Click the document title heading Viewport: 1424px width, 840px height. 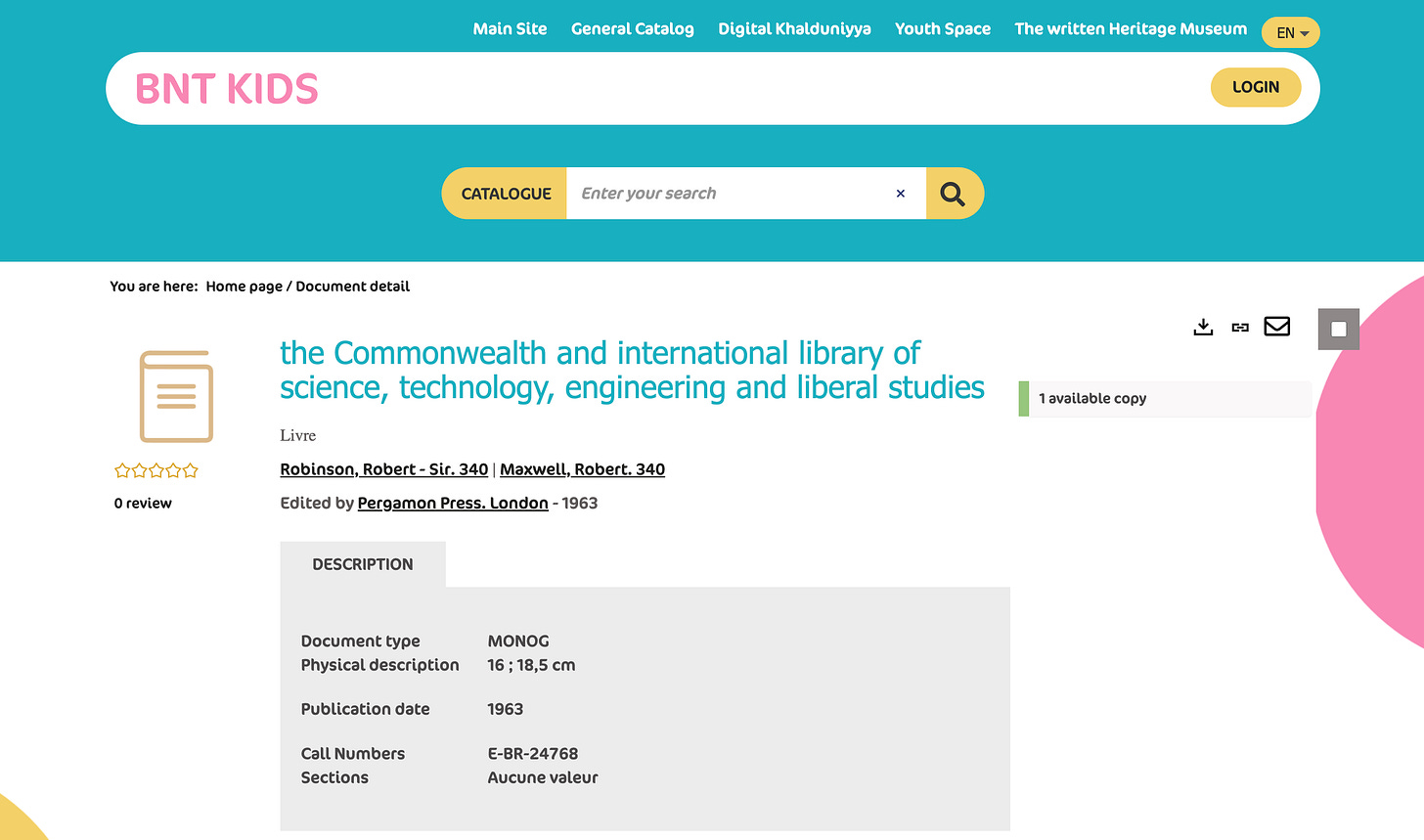(632, 371)
